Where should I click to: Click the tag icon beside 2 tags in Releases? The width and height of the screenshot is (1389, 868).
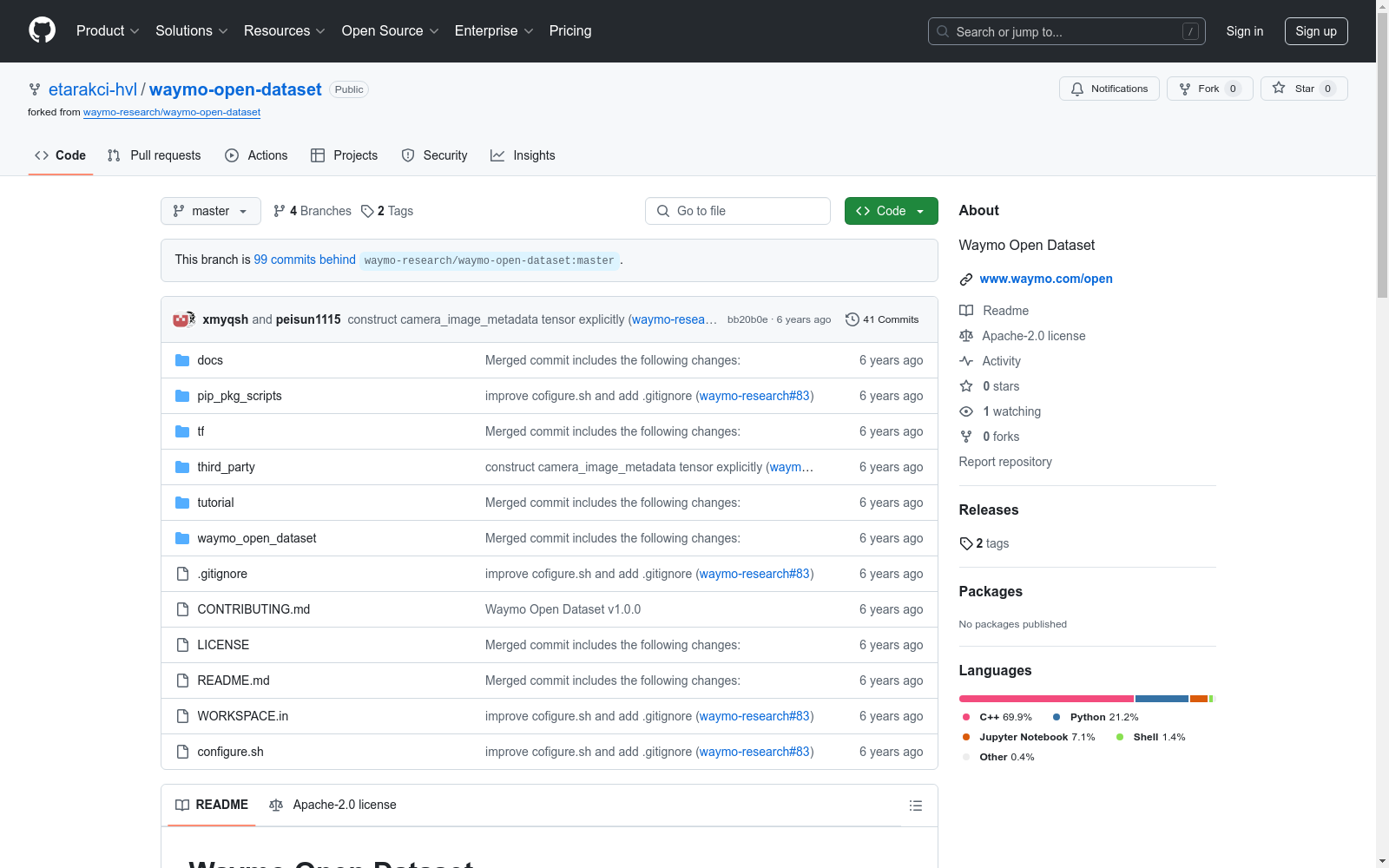click(966, 543)
